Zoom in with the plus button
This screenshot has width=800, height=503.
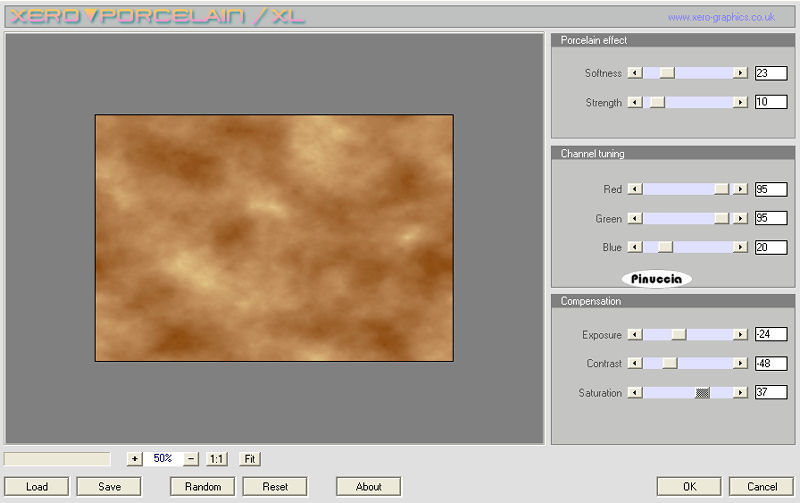pyautogui.click(x=134, y=459)
